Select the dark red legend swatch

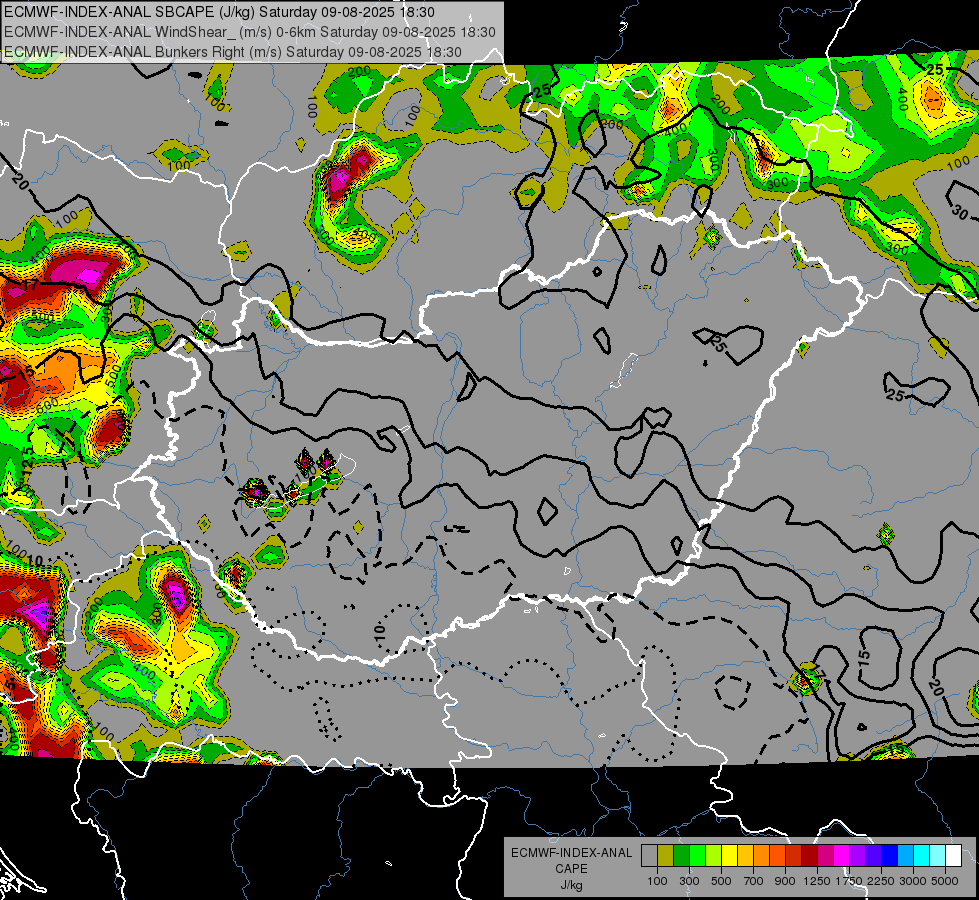[810, 856]
